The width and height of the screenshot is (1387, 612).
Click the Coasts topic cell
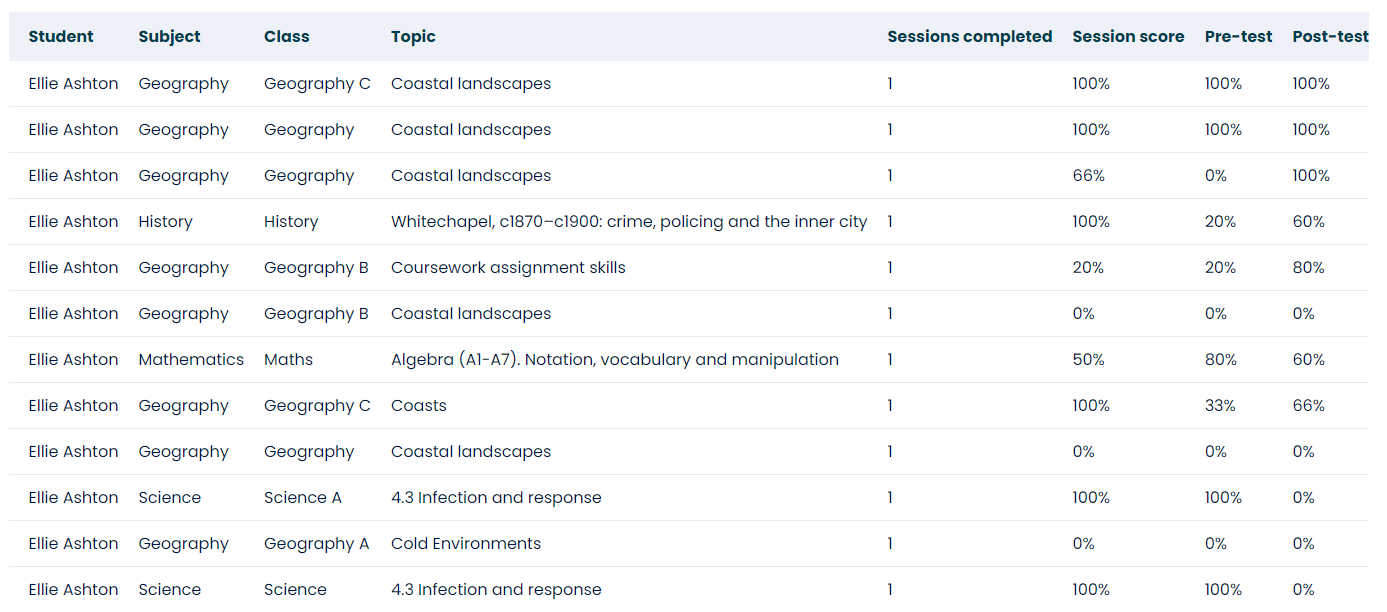[x=419, y=406]
